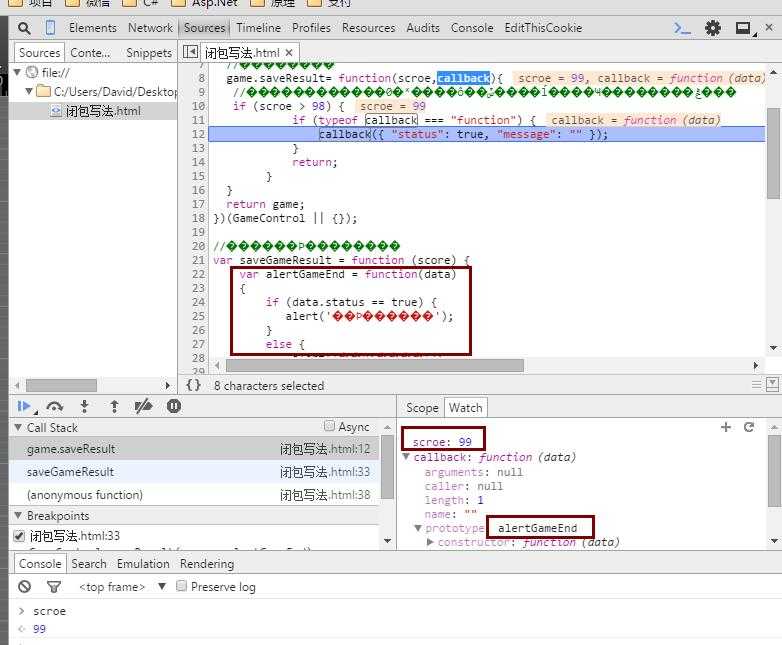Collapse the file:// tree node
Viewport: 782px width, 645px height.
tap(17, 72)
